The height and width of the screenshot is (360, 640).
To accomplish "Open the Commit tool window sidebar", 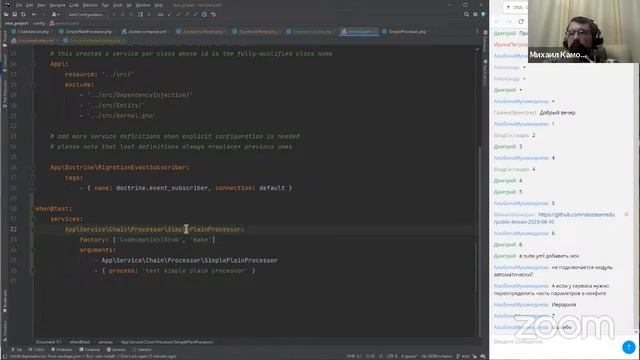I will coord(4,62).
